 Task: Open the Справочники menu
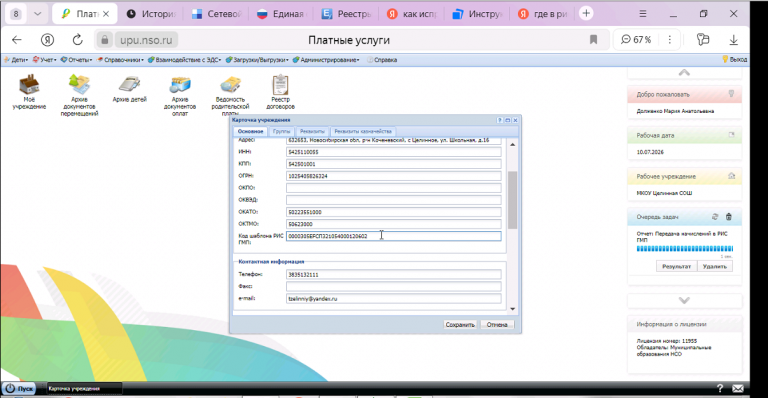click(x=120, y=60)
